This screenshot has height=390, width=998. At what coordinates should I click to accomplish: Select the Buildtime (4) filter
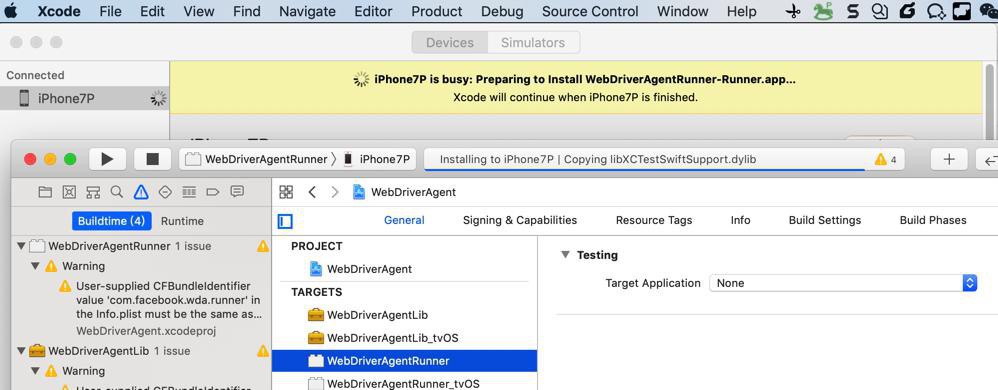(111, 221)
